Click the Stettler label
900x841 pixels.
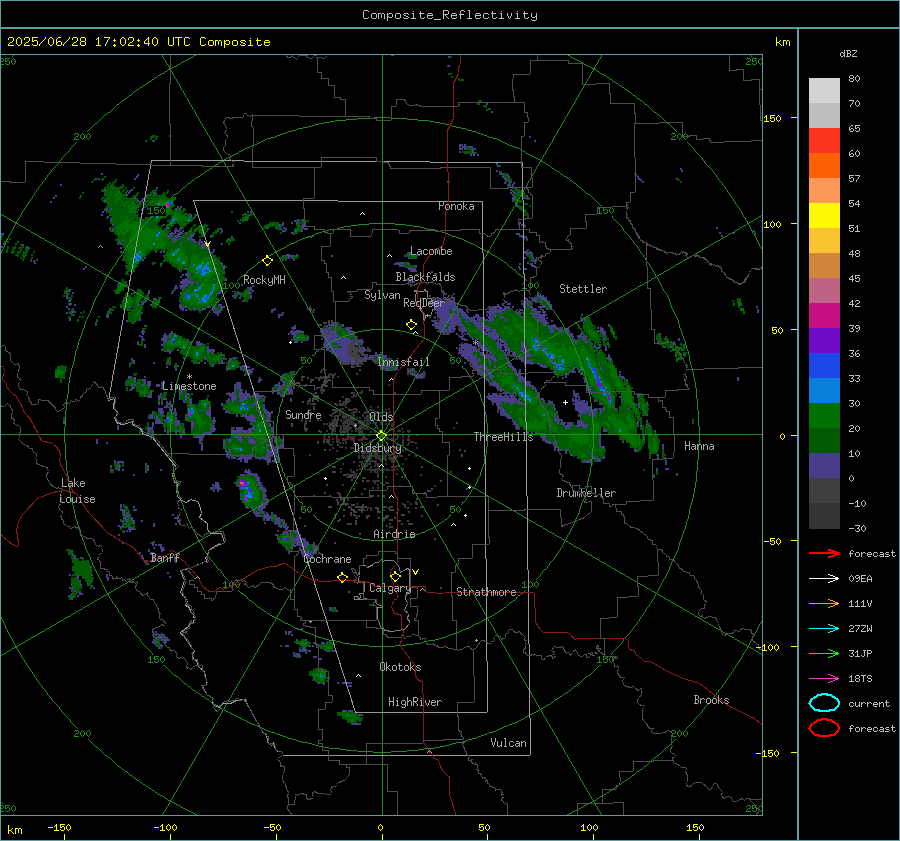(x=583, y=289)
